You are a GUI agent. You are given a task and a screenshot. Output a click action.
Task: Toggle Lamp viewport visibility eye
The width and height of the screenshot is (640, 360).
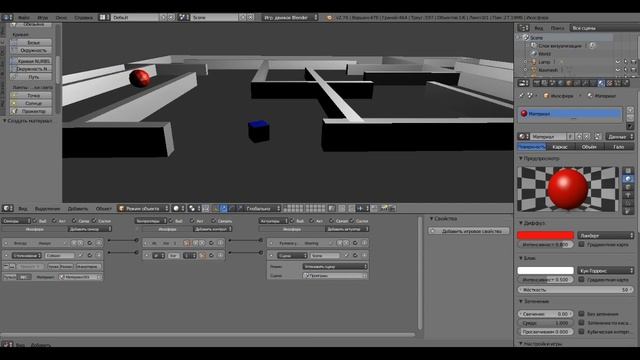618,62
